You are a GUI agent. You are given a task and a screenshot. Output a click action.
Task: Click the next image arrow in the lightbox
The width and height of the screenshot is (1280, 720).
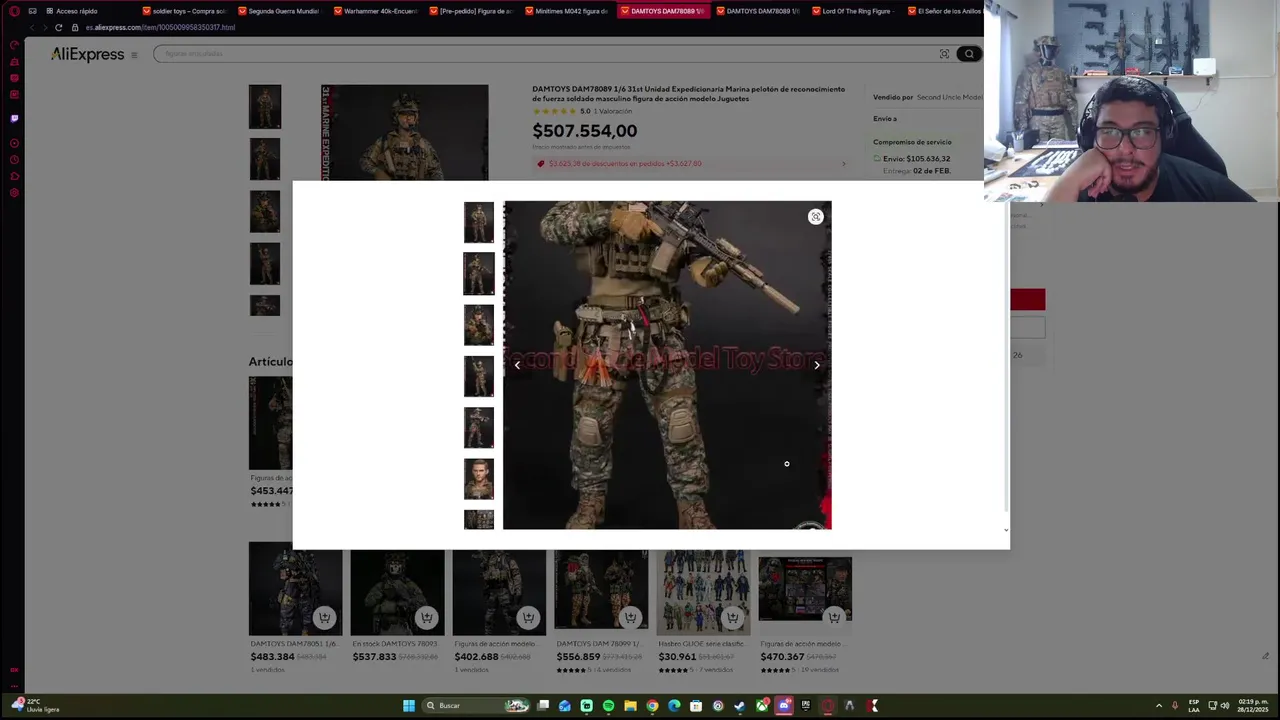click(817, 365)
